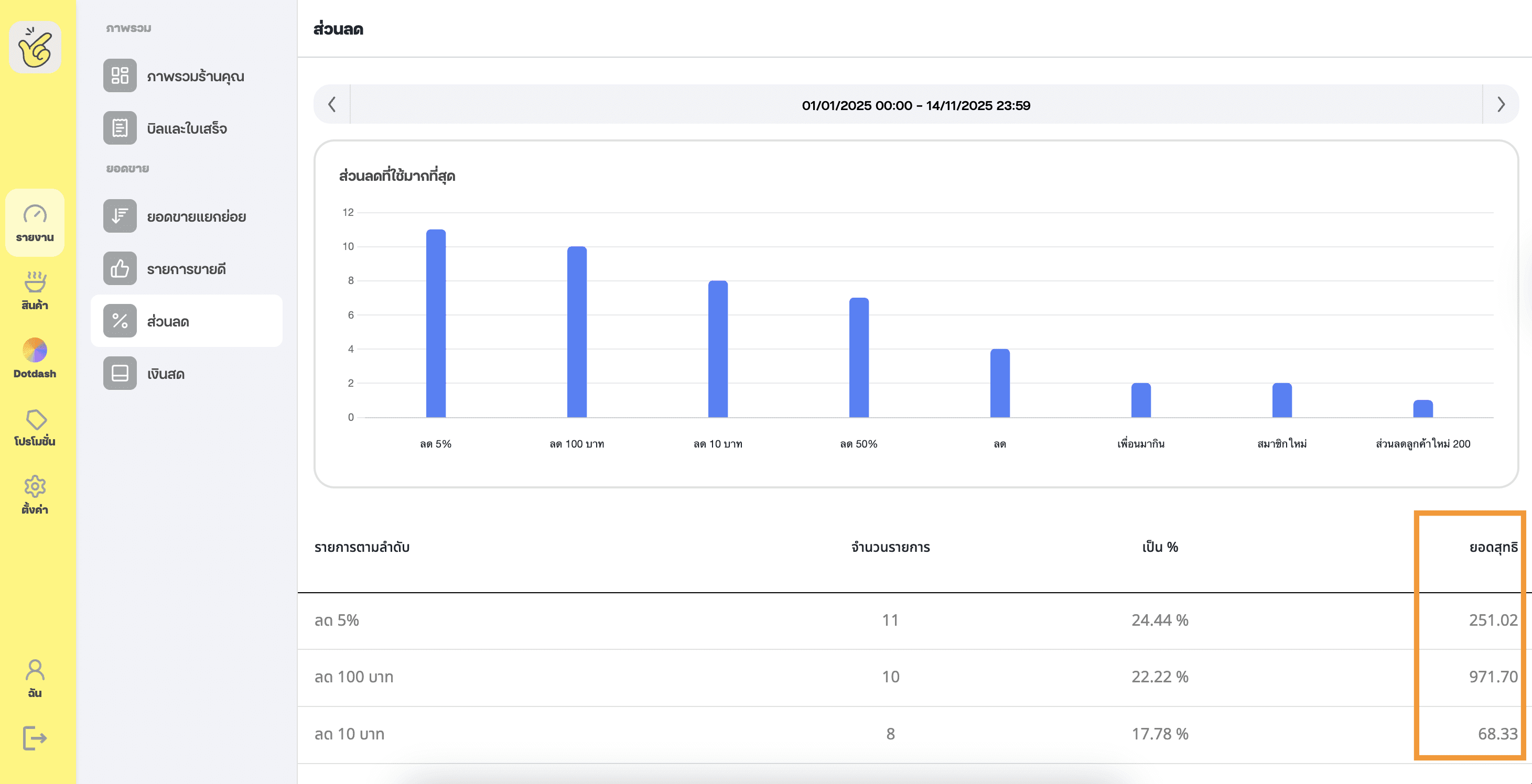Select ส่วนลด menu label
Image resolution: width=1532 pixels, height=784 pixels.
(x=168, y=322)
